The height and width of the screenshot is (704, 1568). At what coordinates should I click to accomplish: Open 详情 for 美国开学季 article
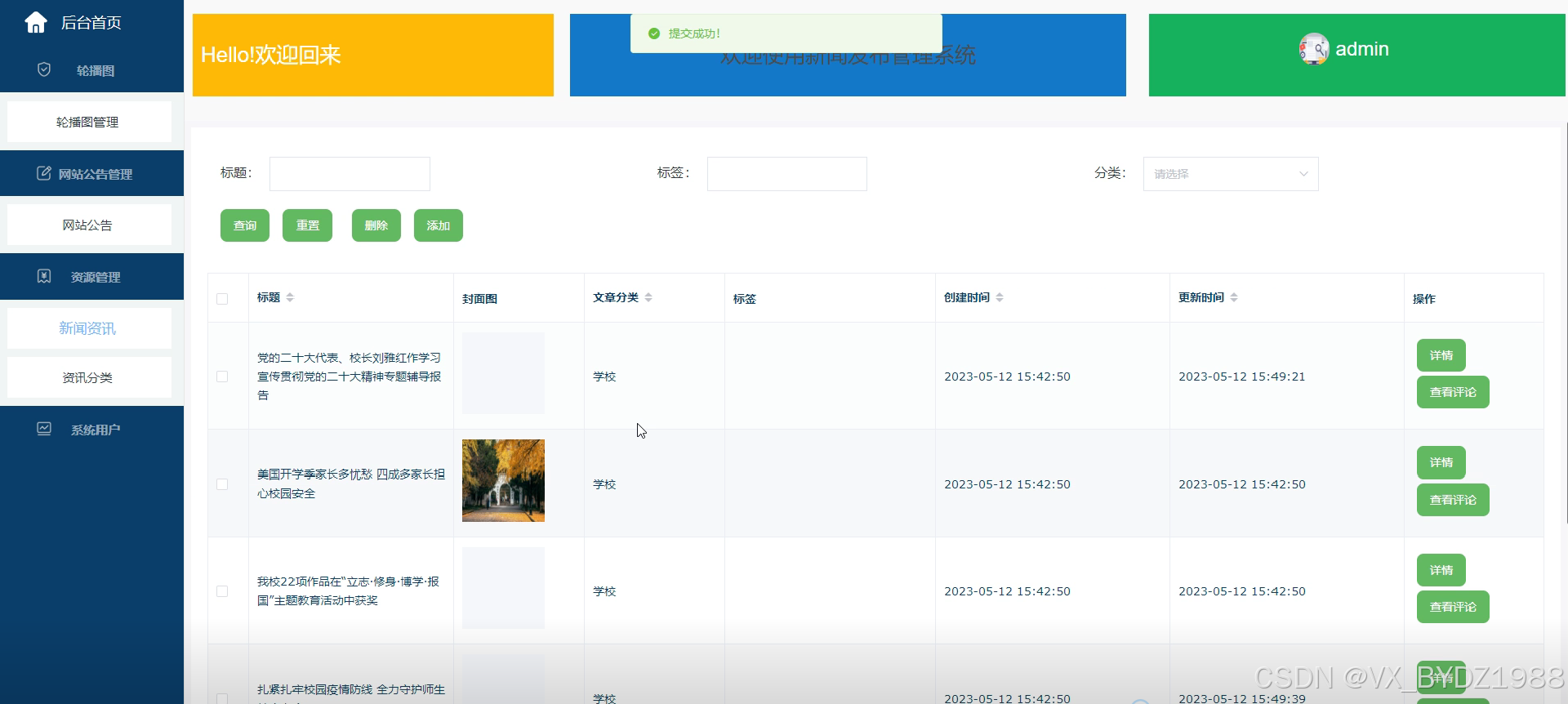1441,462
